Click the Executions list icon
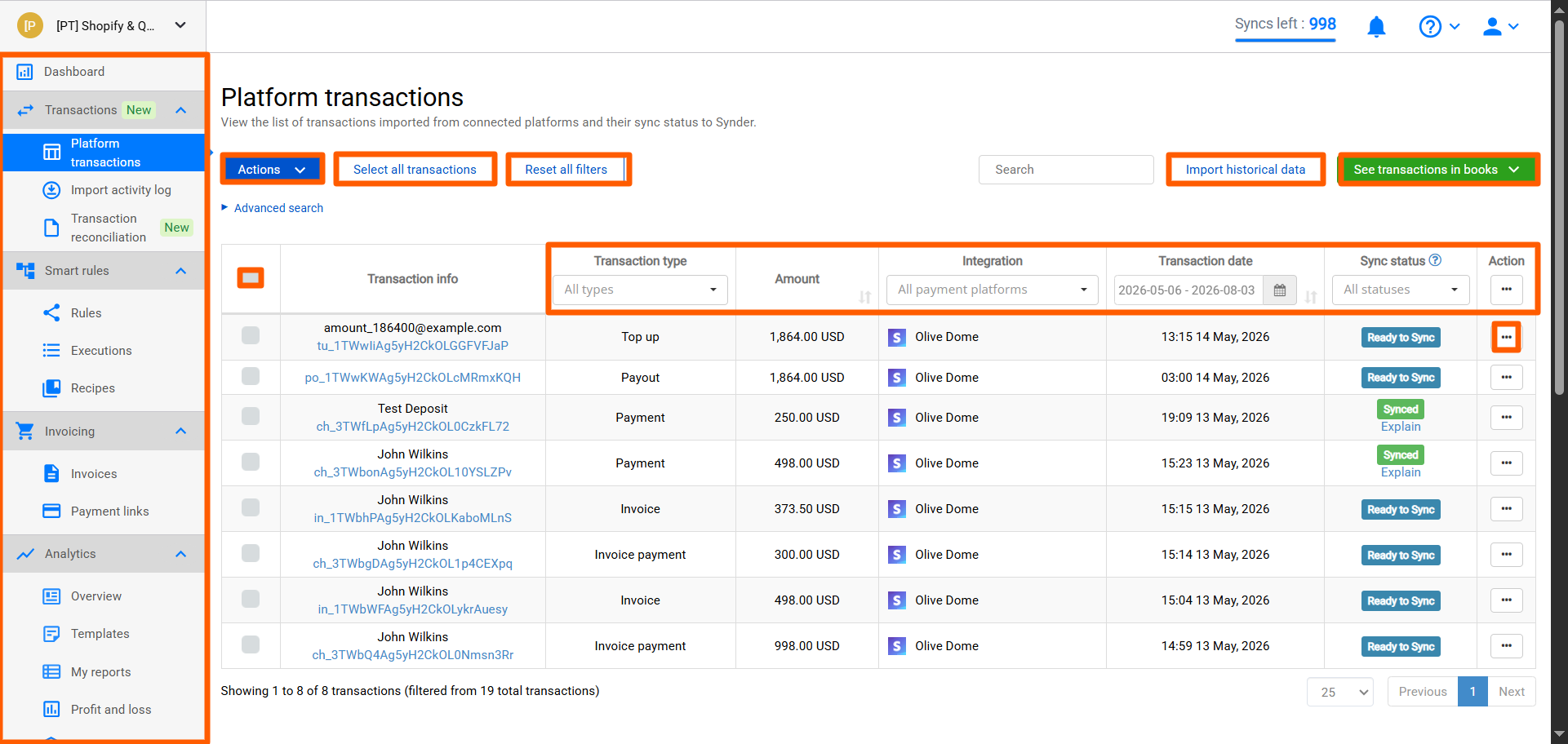 pyautogui.click(x=51, y=351)
